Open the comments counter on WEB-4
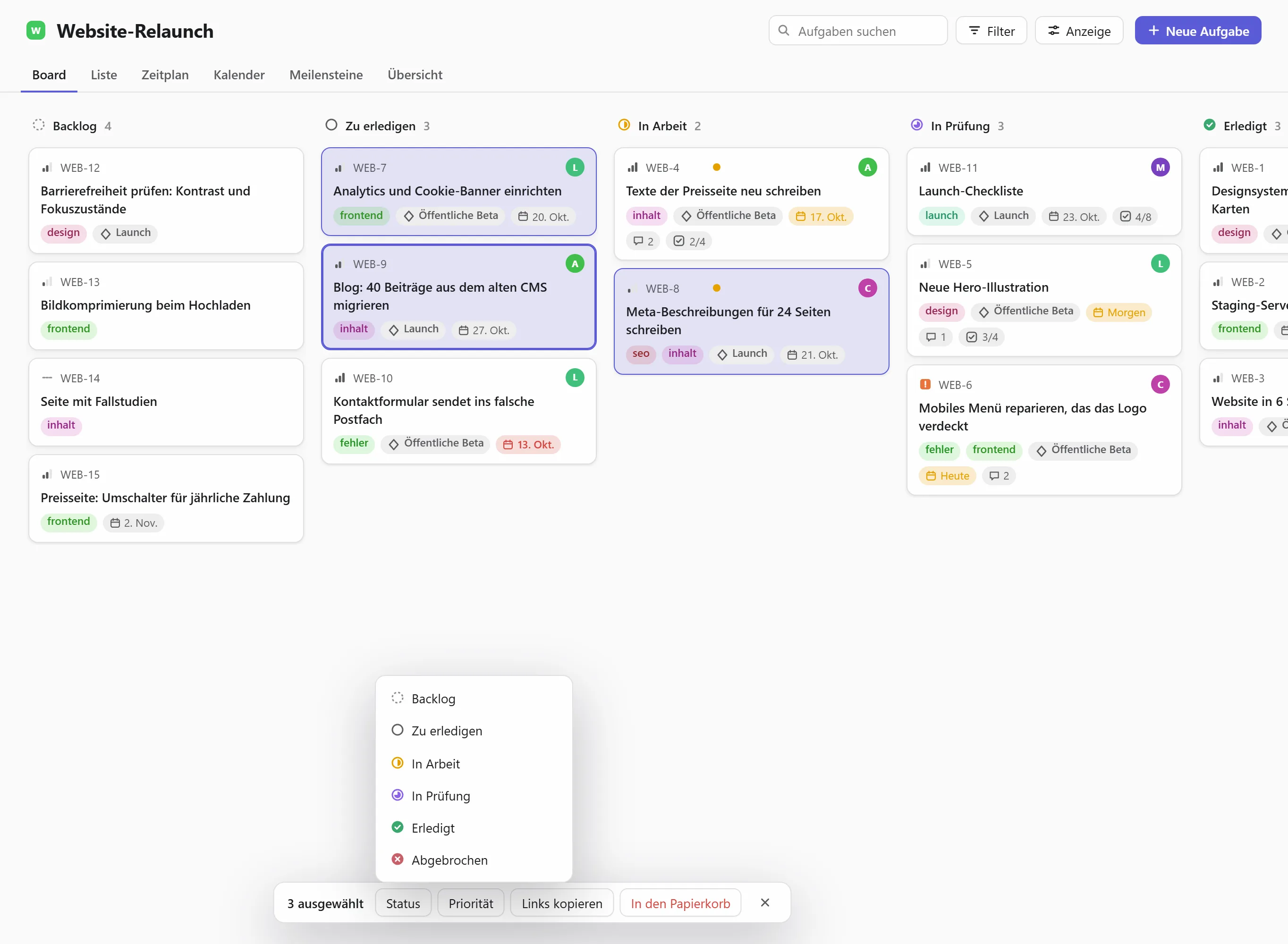This screenshot has height=944, width=1288. pos(643,241)
